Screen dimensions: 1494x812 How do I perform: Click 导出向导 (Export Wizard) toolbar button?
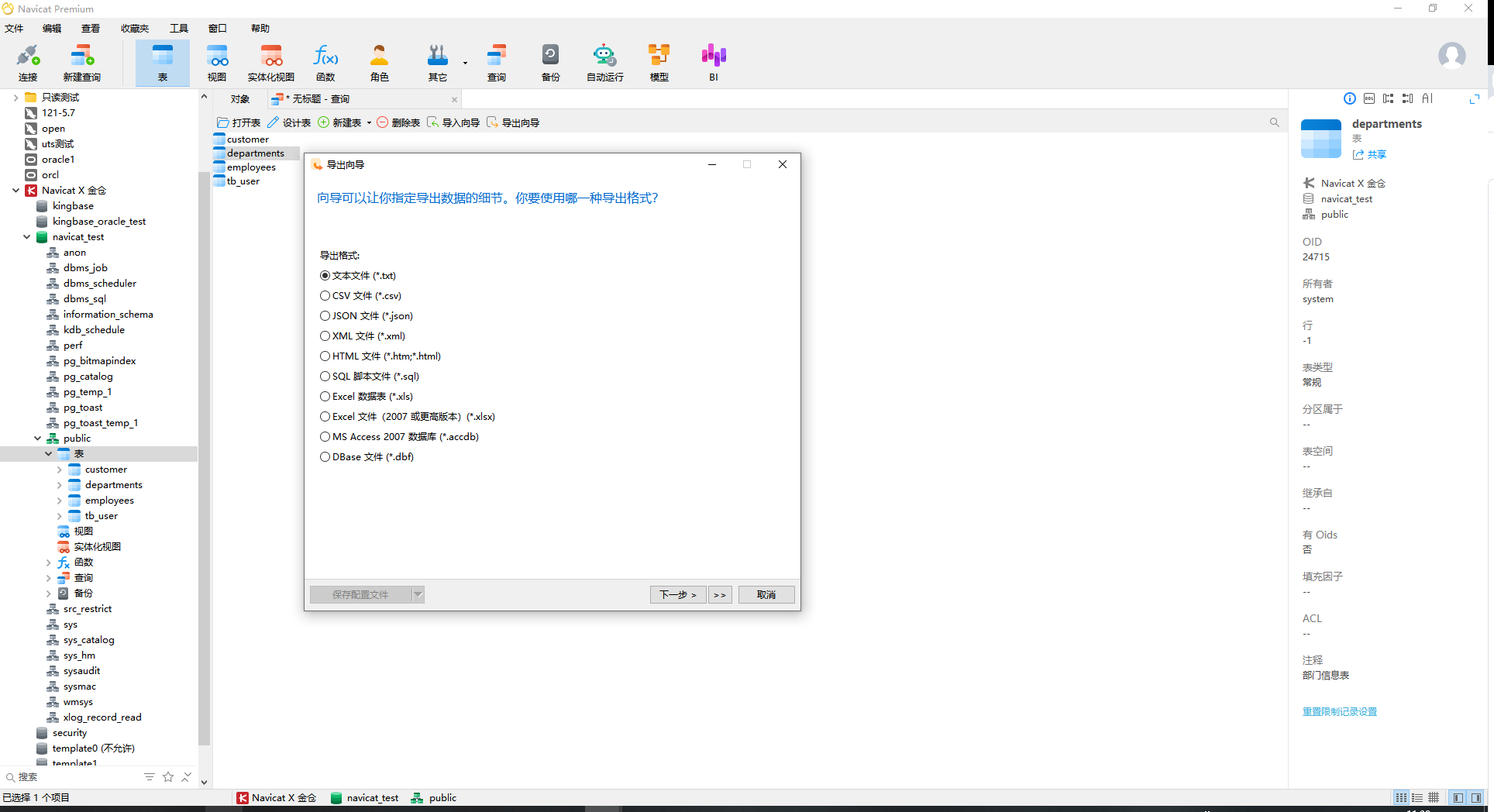tap(514, 122)
